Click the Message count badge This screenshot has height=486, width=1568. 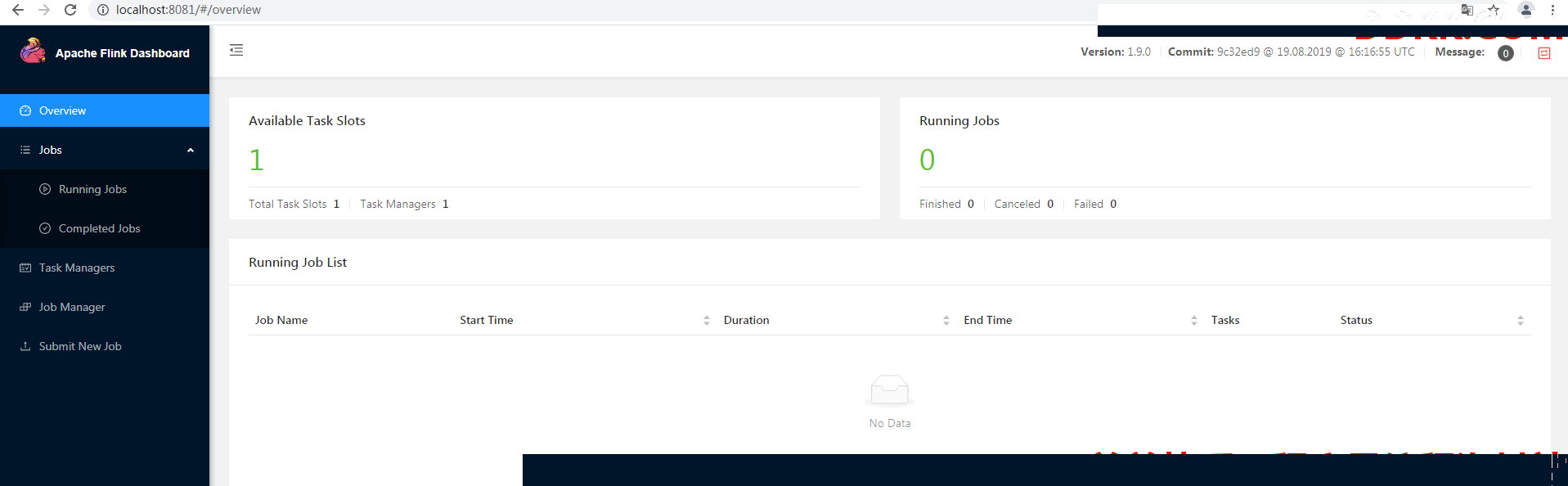pos(1506,53)
